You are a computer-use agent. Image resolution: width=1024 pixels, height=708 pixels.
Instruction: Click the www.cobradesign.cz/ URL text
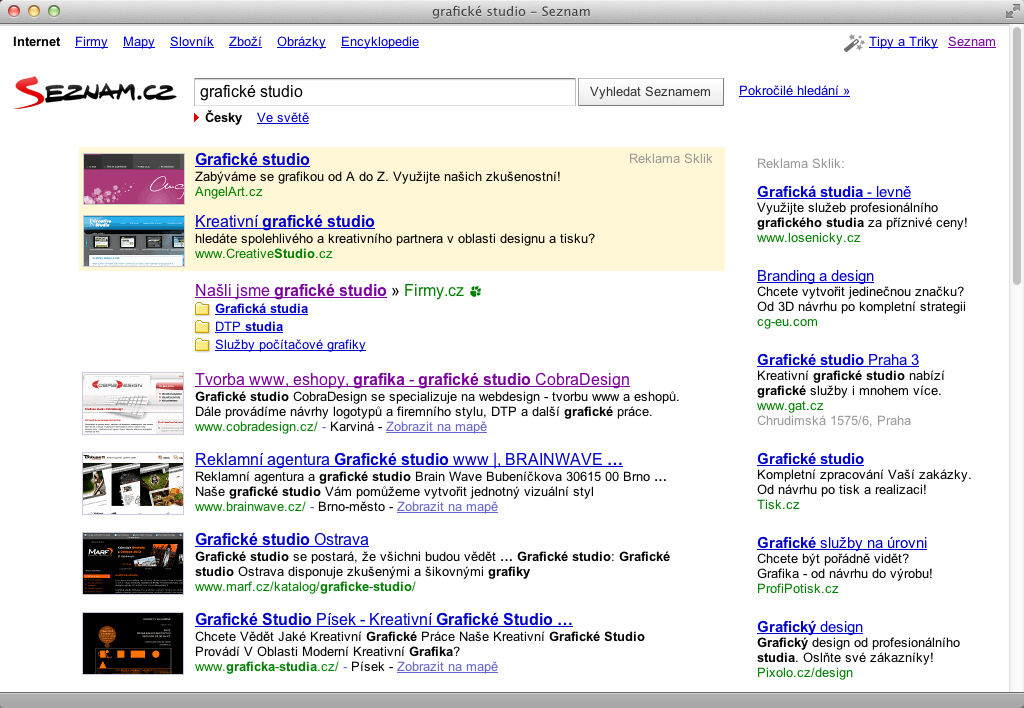point(256,426)
